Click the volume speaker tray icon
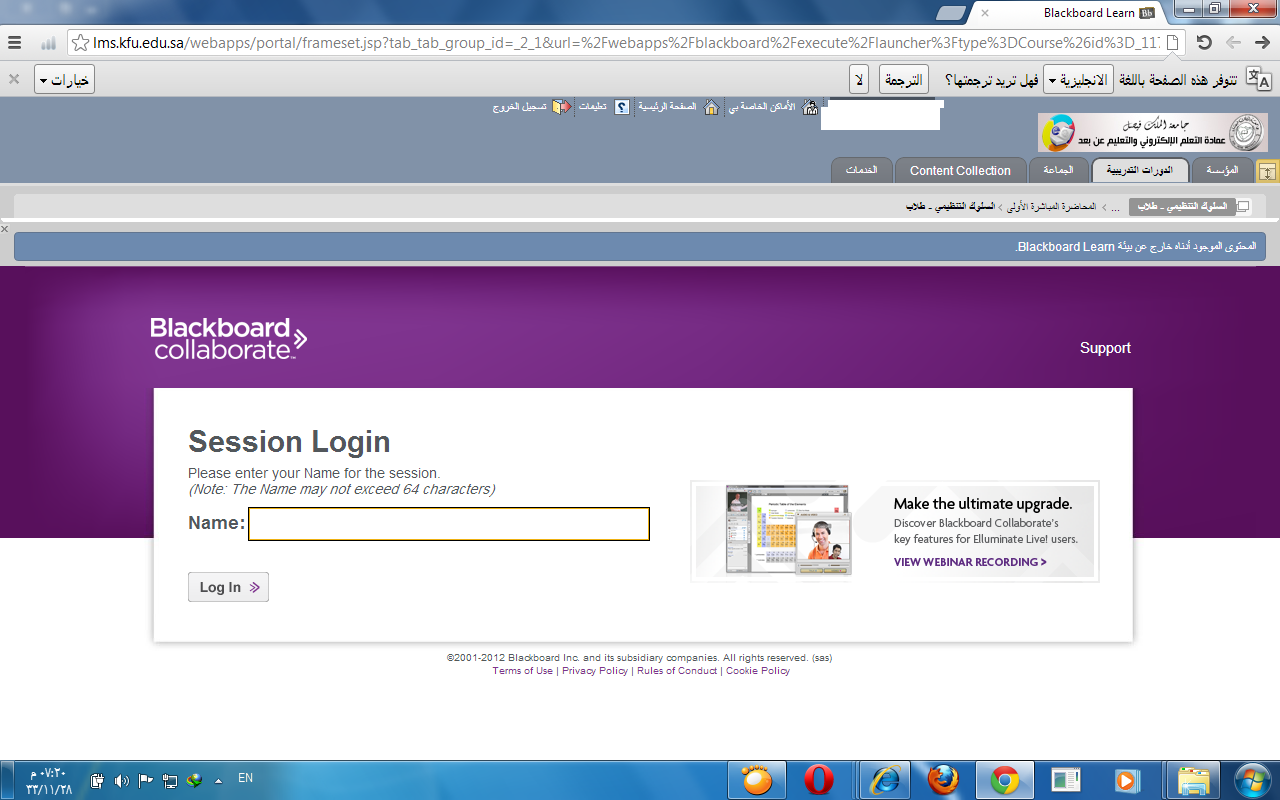The width and height of the screenshot is (1280, 800). coord(122,781)
